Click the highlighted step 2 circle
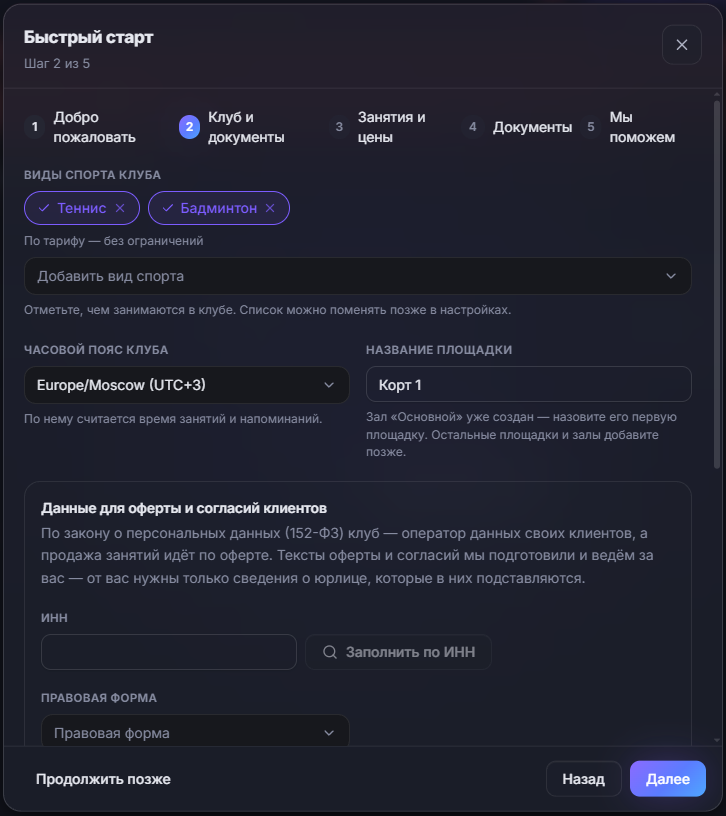Screen dimensions: 726x816 click(189, 127)
